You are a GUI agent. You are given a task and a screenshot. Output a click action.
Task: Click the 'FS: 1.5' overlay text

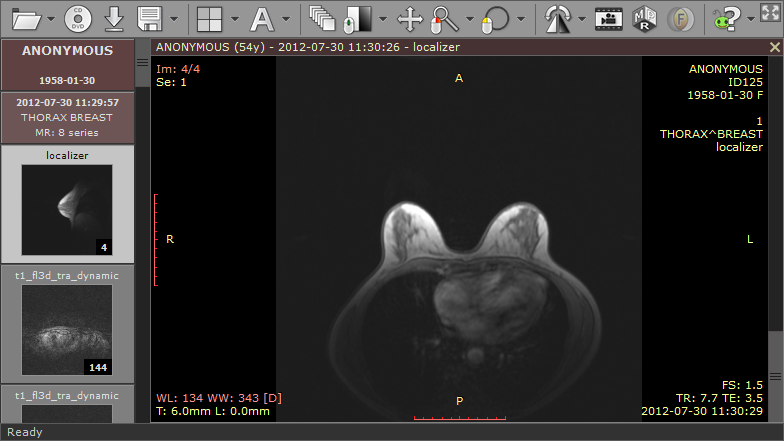742,385
